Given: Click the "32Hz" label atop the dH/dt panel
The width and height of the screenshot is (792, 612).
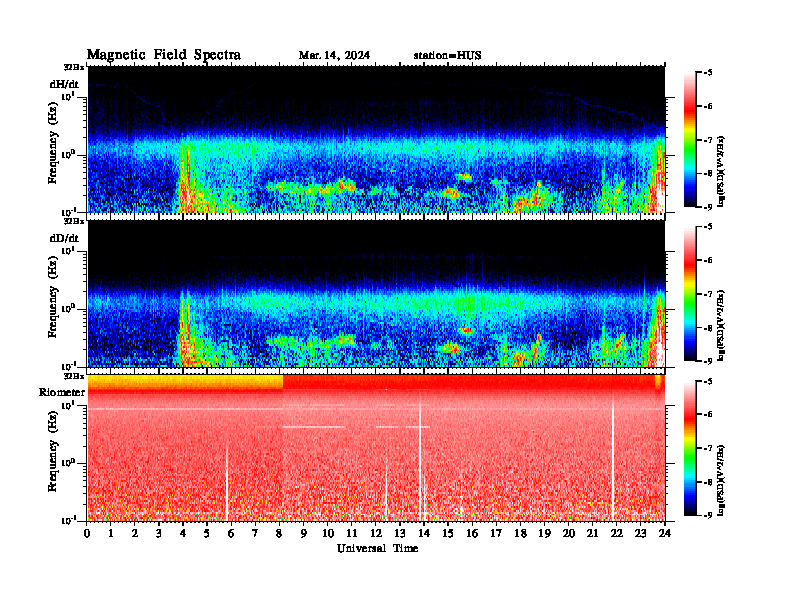Looking at the screenshot, I should click(x=74, y=67).
